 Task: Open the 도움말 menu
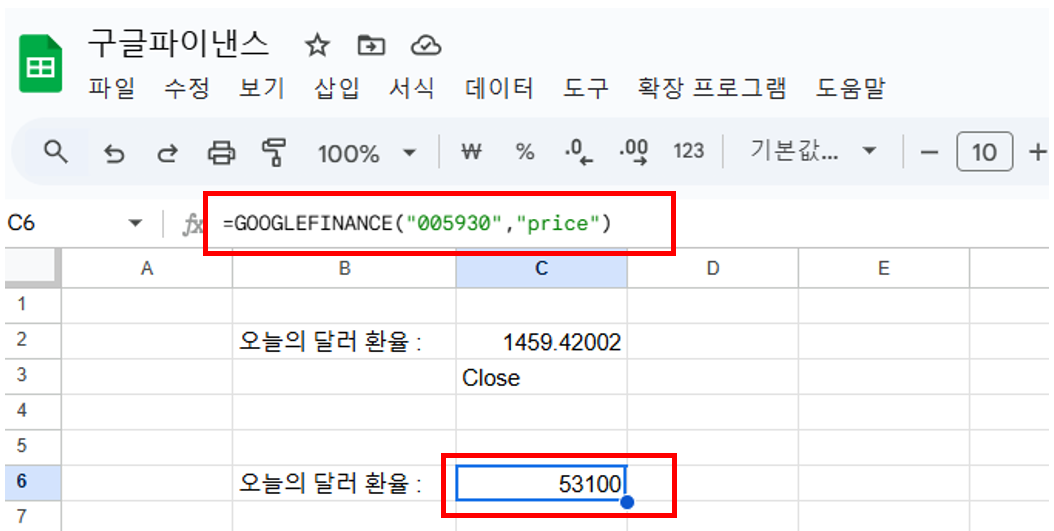tap(850, 88)
